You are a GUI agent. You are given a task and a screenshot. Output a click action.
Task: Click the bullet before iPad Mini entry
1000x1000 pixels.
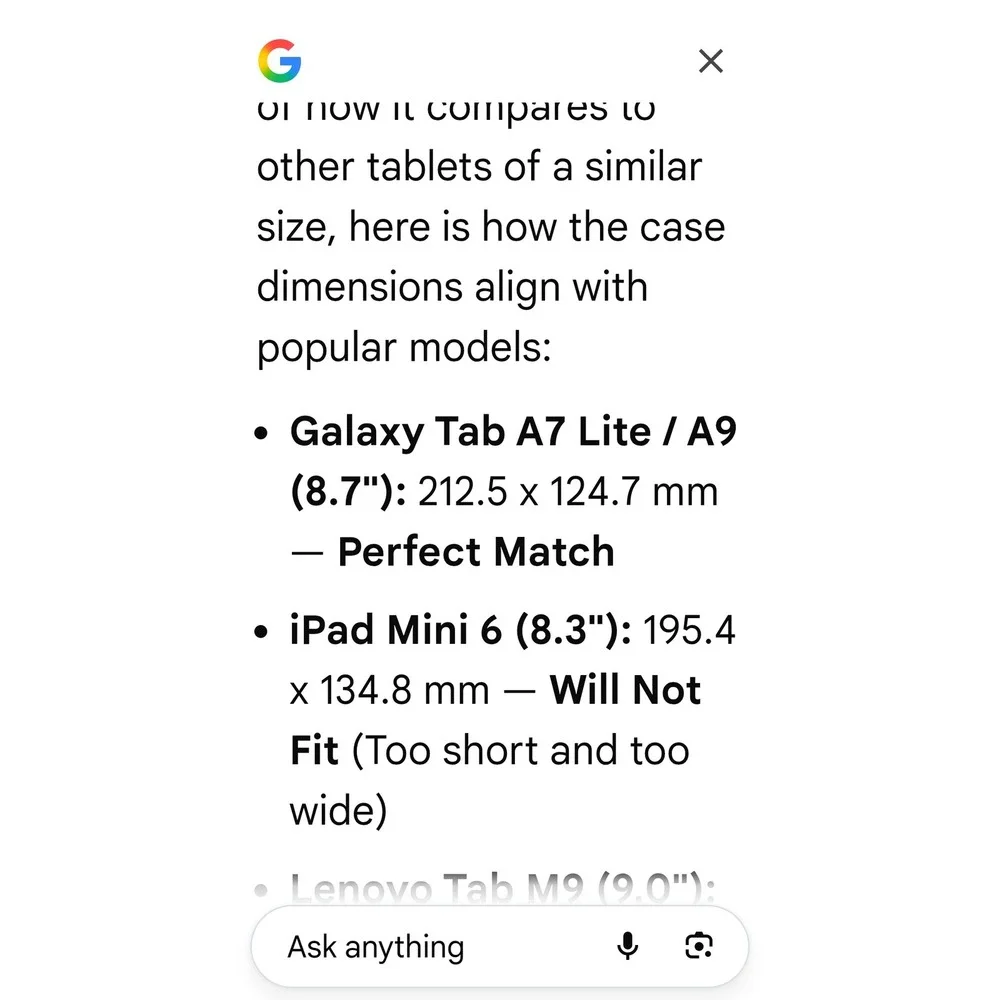point(261,632)
